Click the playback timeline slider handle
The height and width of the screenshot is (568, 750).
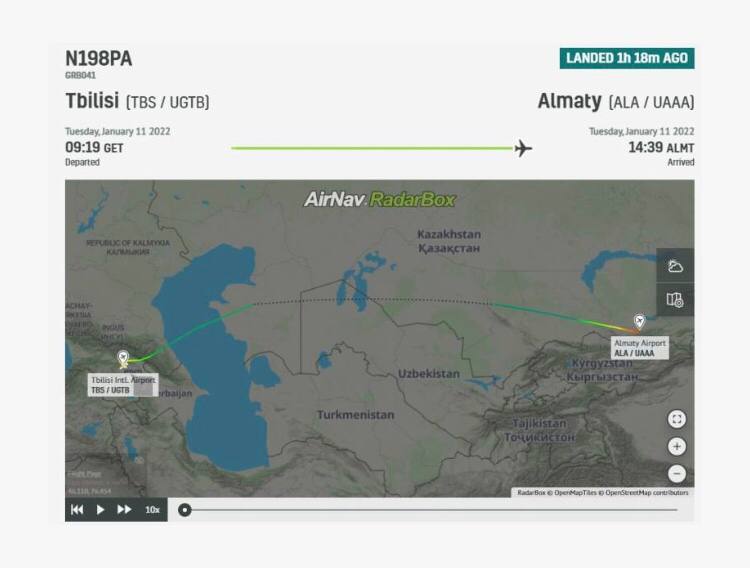pos(185,510)
